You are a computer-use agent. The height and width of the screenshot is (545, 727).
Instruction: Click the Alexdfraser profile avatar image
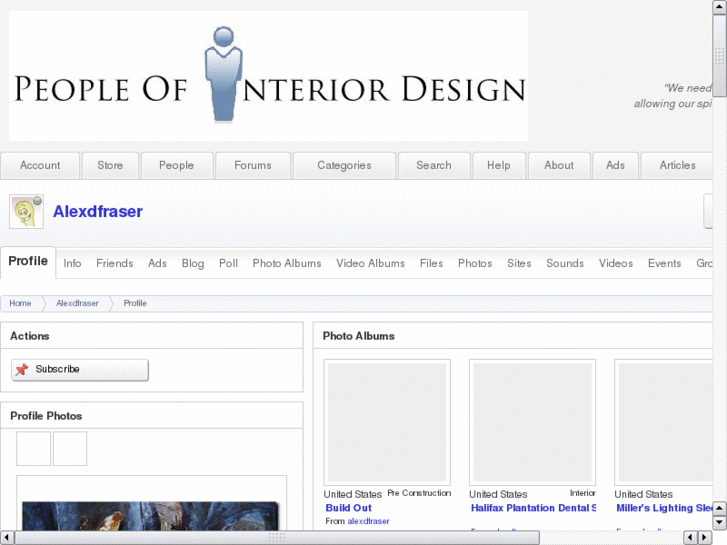(26, 212)
